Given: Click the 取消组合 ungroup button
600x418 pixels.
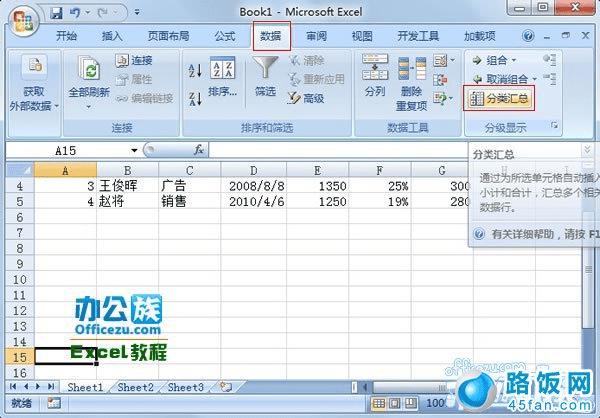Looking at the screenshot, I should tap(500, 79).
